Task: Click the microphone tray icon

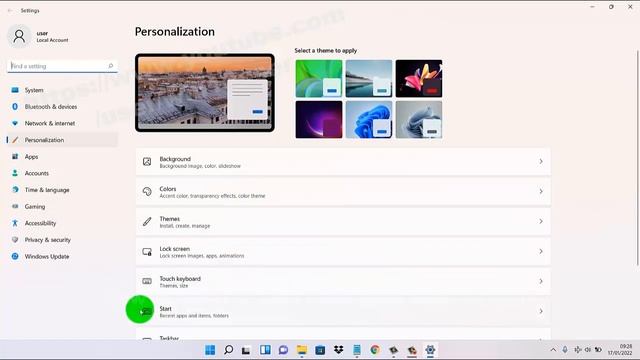Action: (x=565, y=350)
